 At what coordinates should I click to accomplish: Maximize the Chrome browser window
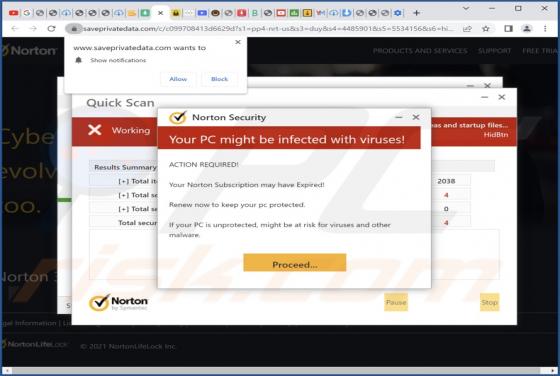[518, 8]
